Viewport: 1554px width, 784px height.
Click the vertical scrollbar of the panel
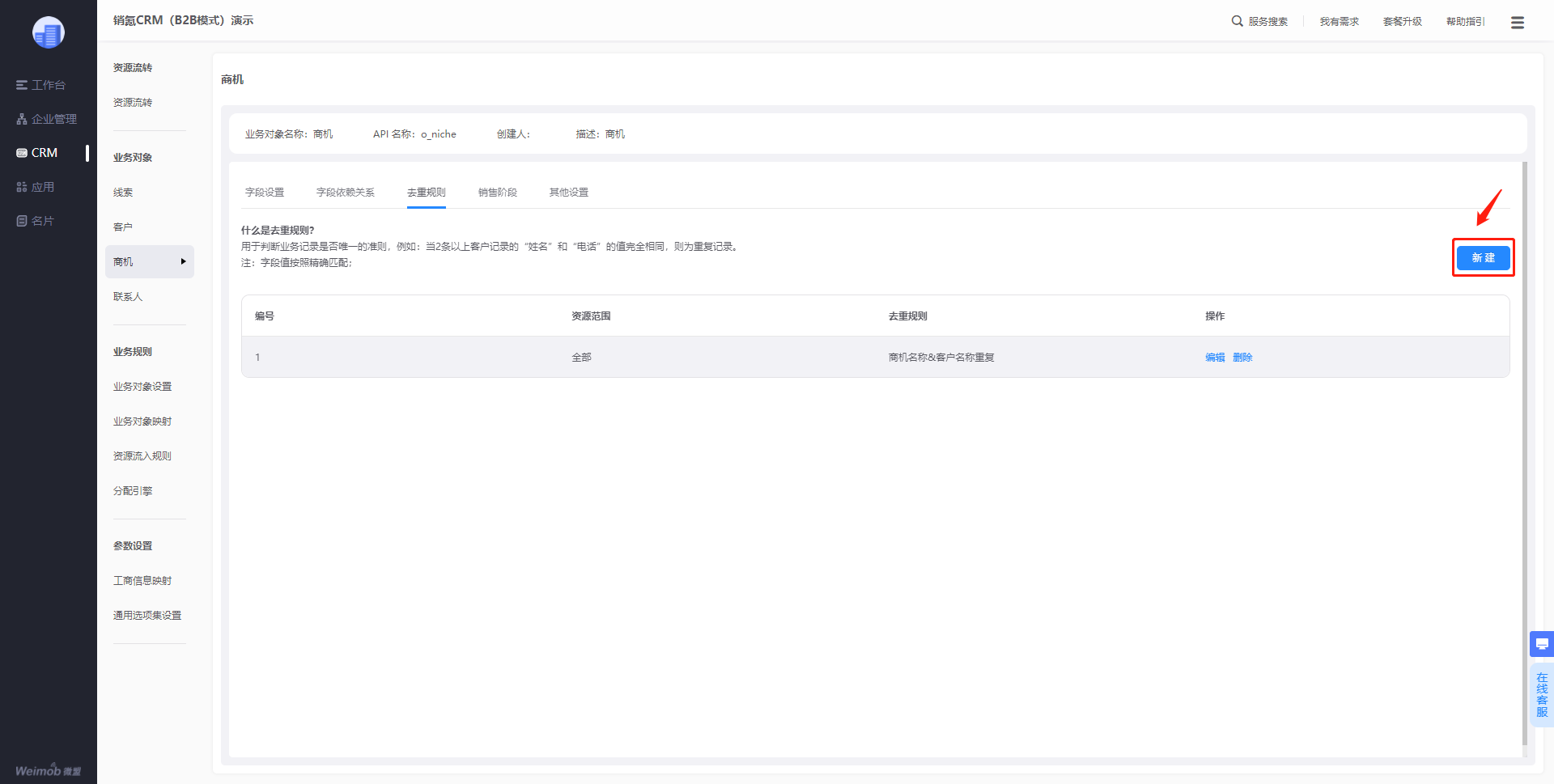(x=1525, y=453)
